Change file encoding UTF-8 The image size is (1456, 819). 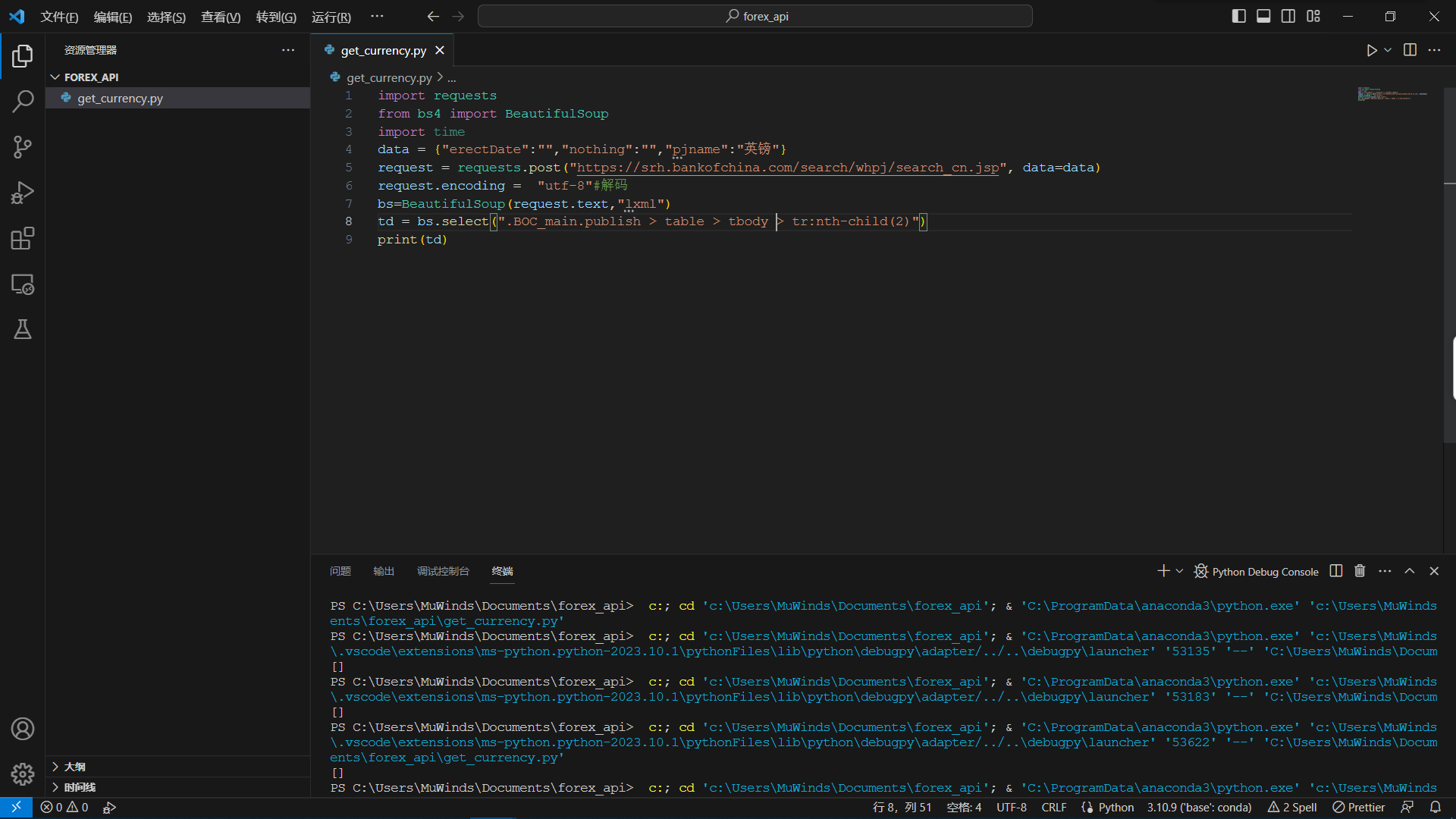click(1011, 808)
